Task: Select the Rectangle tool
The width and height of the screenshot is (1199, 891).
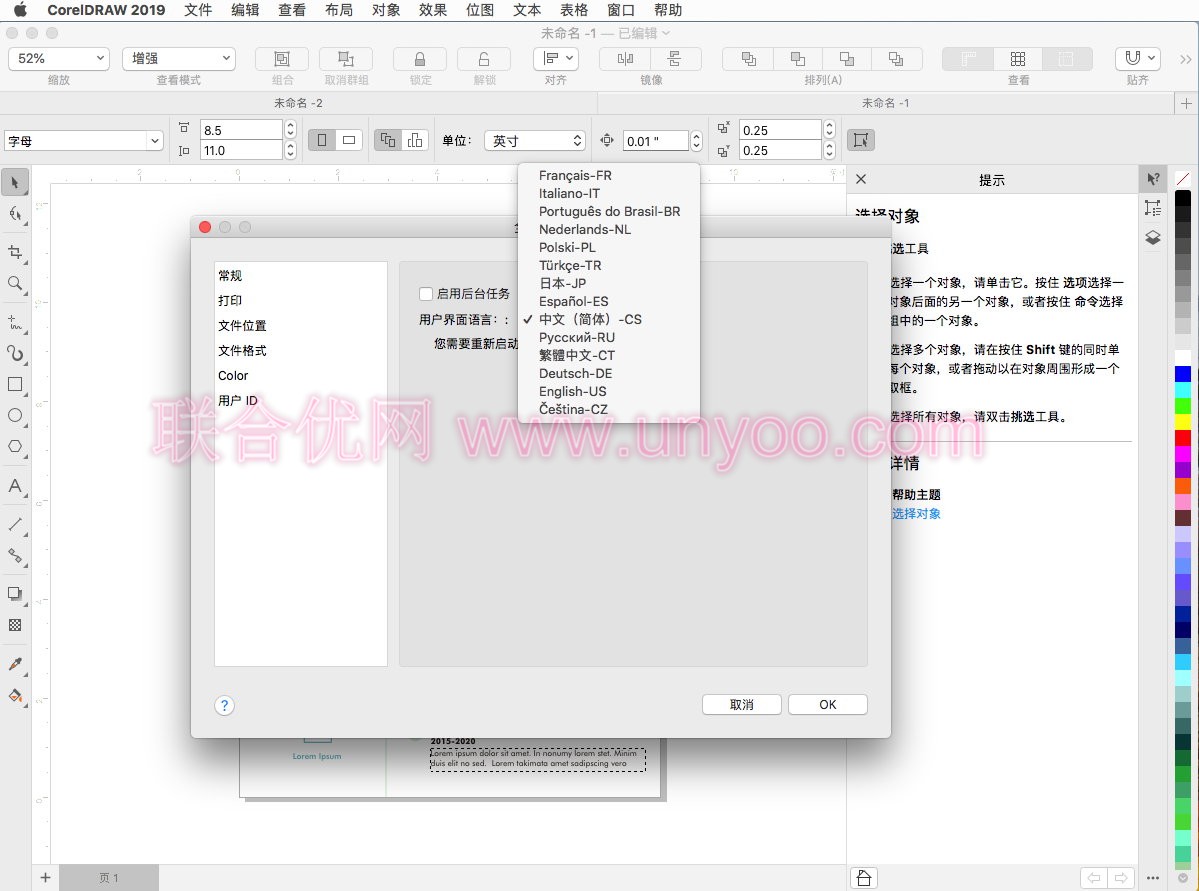Action: point(15,385)
